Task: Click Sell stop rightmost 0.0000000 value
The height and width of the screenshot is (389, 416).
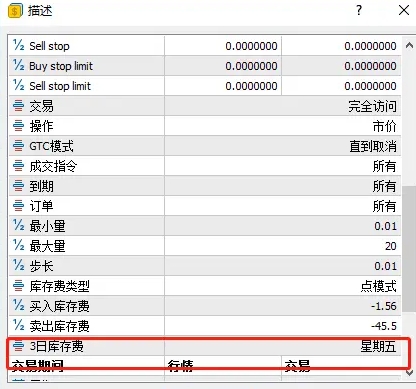Action: coord(370,46)
